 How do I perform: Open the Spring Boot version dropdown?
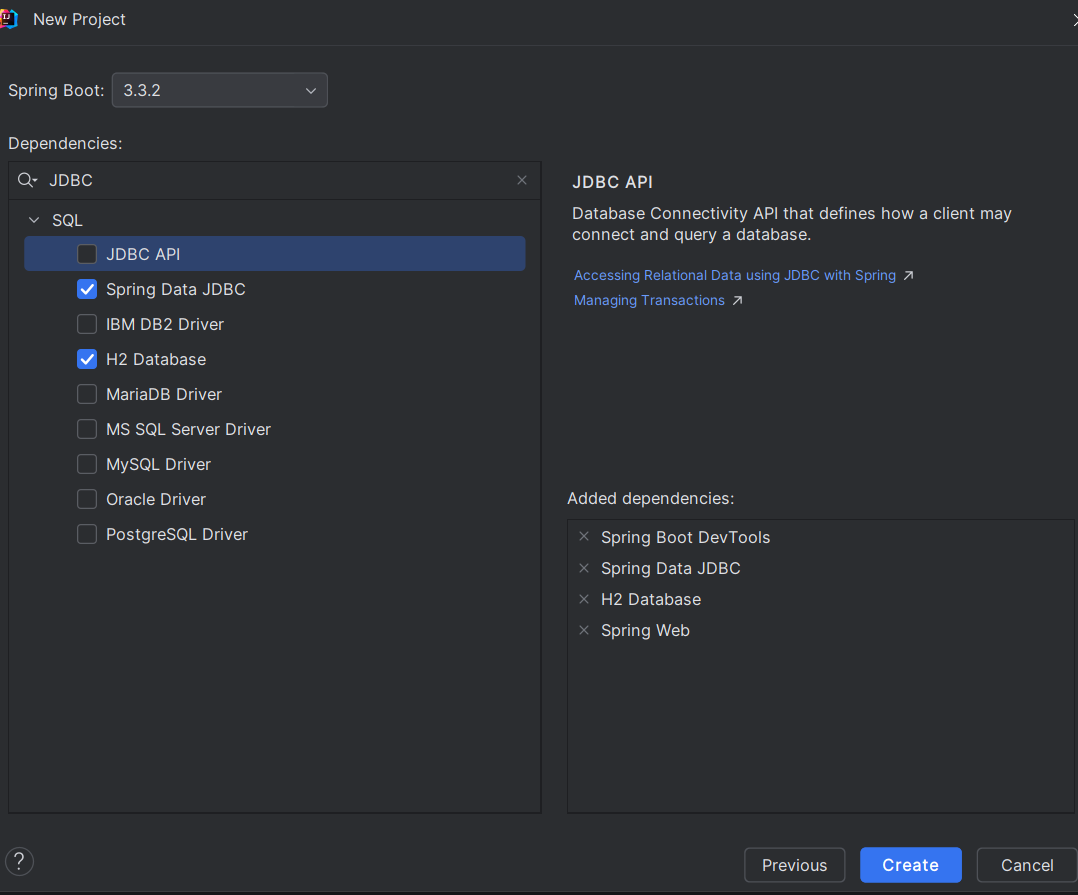(219, 90)
